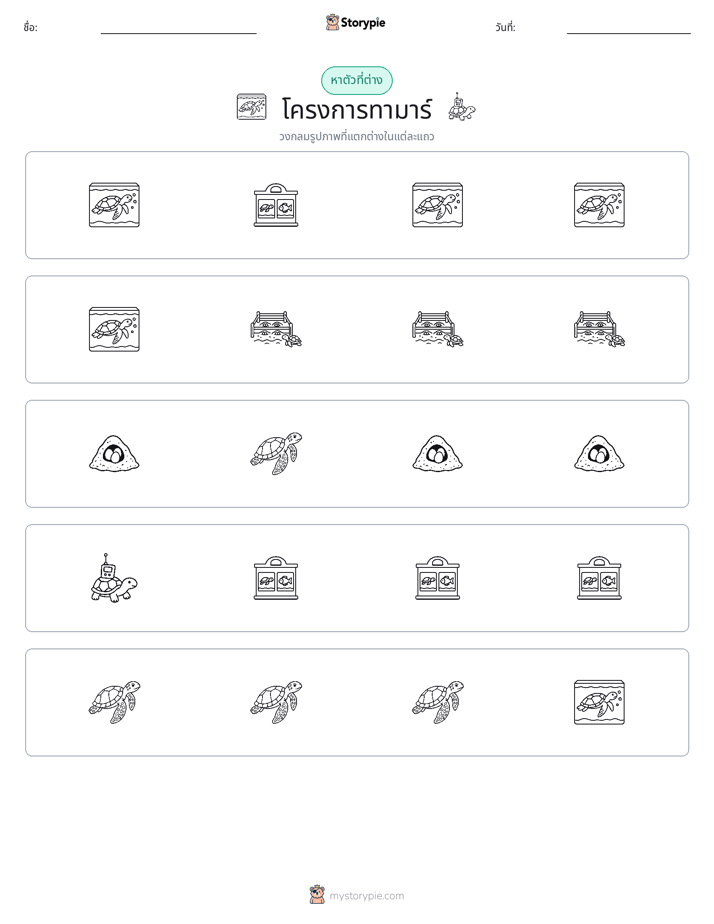
Task: Mark the turtle aquarium icon in row five
Action: click(x=599, y=702)
